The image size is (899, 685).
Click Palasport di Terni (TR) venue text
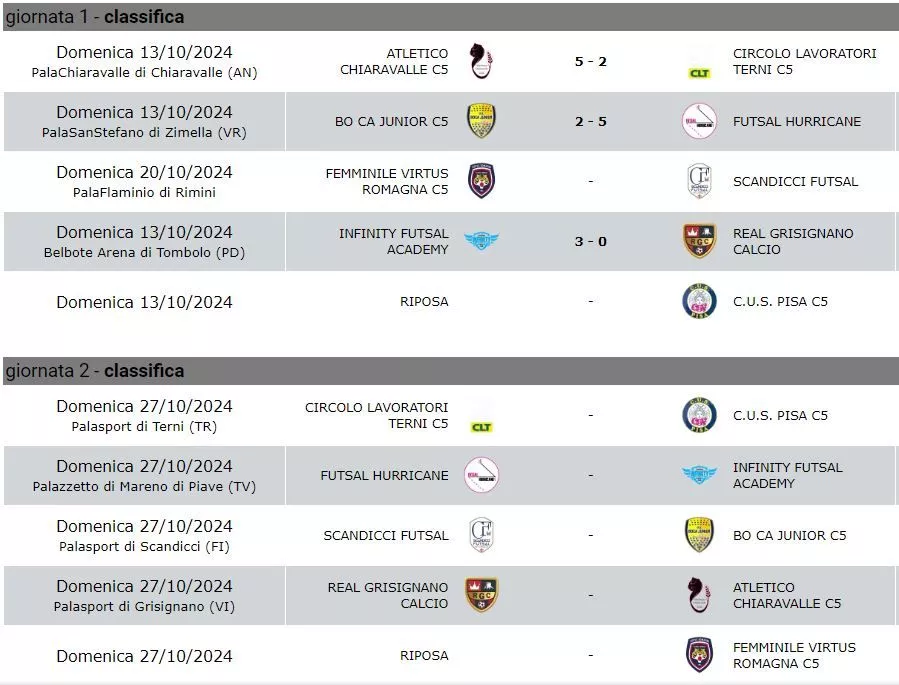click(x=144, y=426)
